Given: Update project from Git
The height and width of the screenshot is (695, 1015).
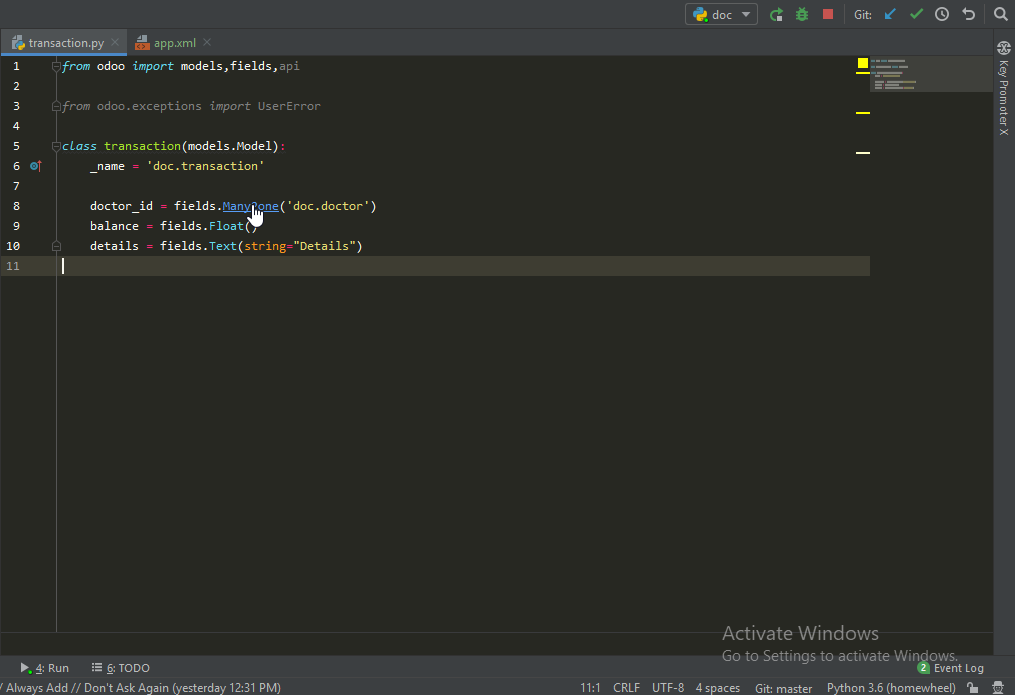Looking at the screenshot, I should click(x=889, y=14).
